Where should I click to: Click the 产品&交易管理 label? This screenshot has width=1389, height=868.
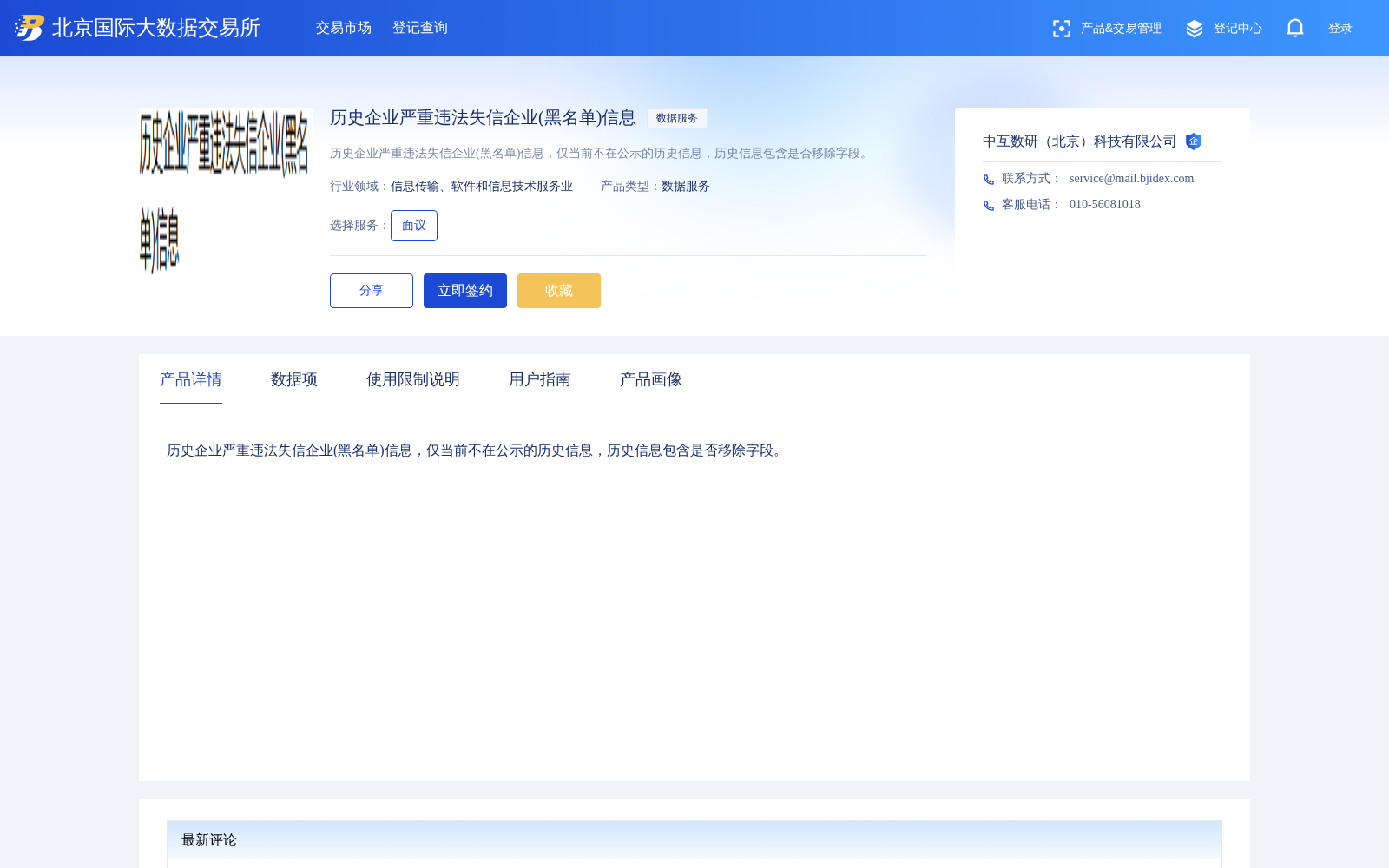(x=1121, y=29)
